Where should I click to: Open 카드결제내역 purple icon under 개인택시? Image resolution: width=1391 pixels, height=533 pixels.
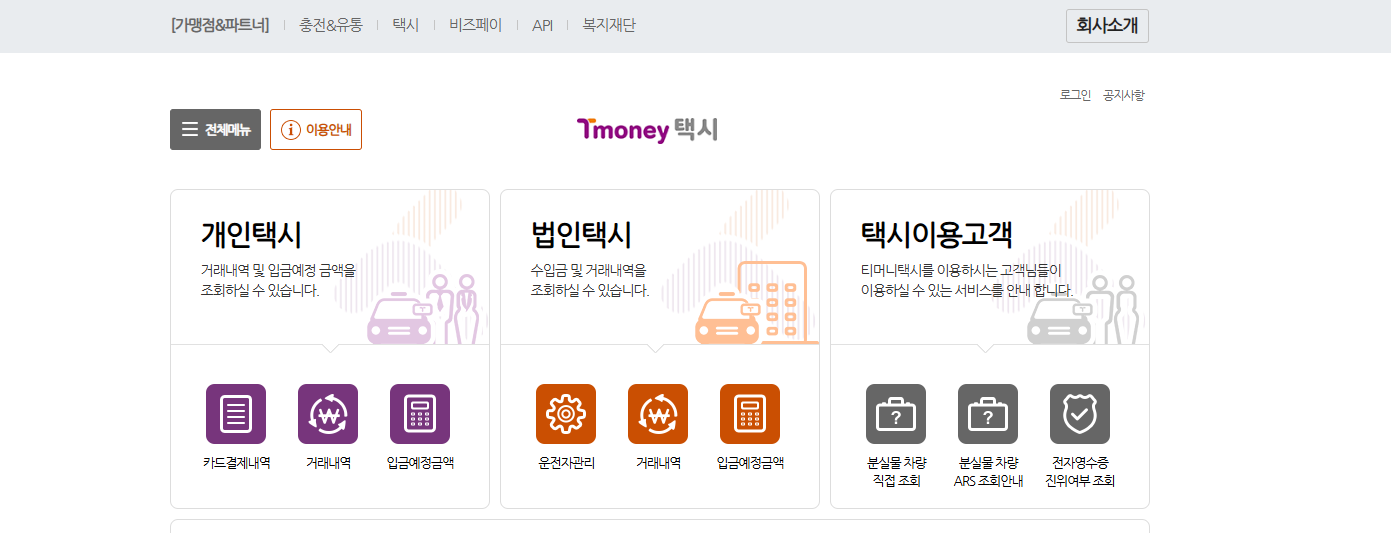click(236, 414)
